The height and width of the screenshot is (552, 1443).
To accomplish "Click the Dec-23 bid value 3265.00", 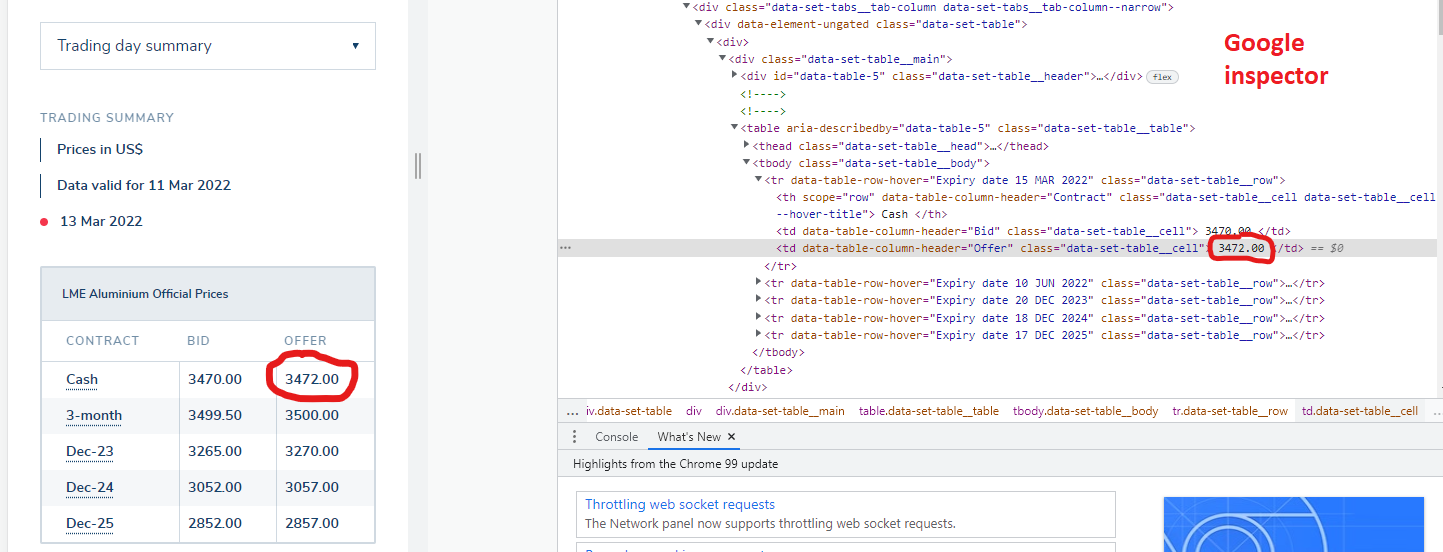I will (214, 452).
